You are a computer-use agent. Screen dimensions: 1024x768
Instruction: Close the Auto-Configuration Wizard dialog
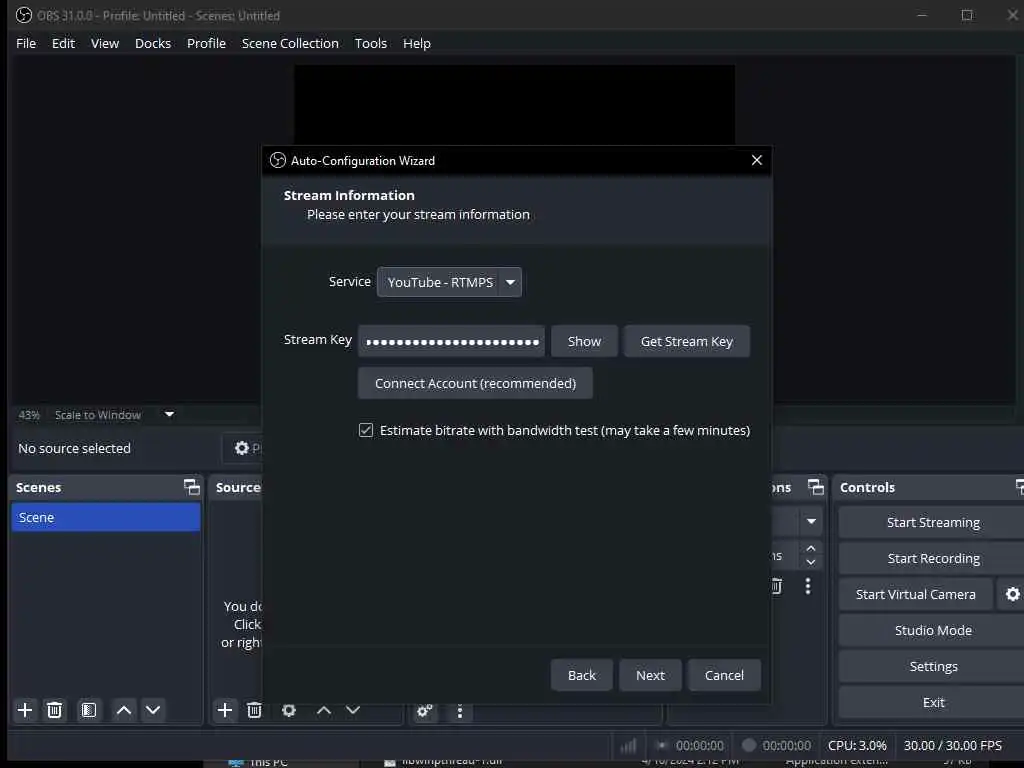757,160
